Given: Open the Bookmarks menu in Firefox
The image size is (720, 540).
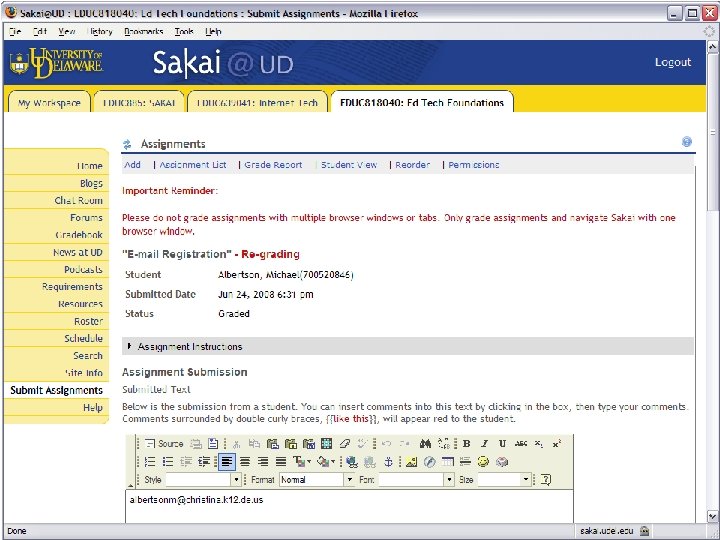Looking at the screenshot, I should [144, 32].
